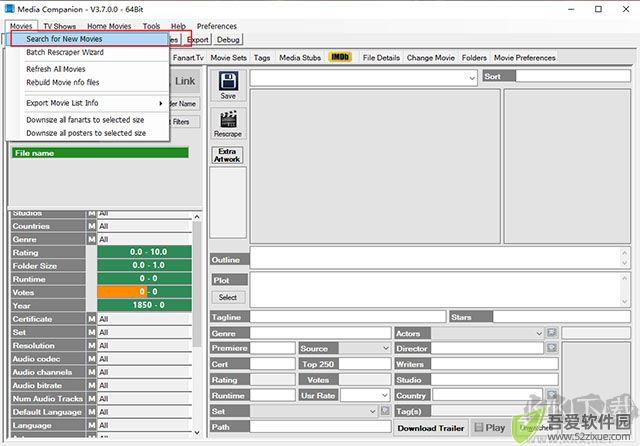Click the Media Companion title bar icon

9,8
